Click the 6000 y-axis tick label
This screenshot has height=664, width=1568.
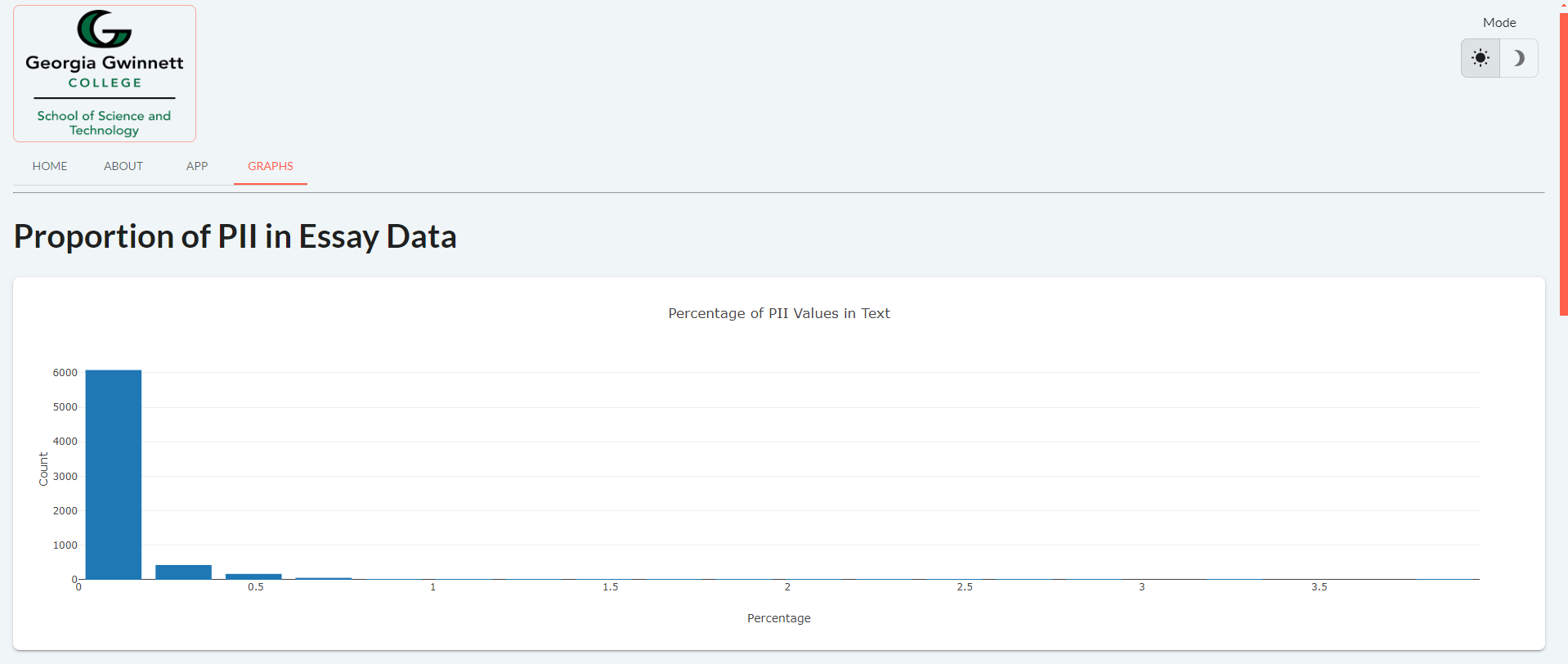point(65,373)
